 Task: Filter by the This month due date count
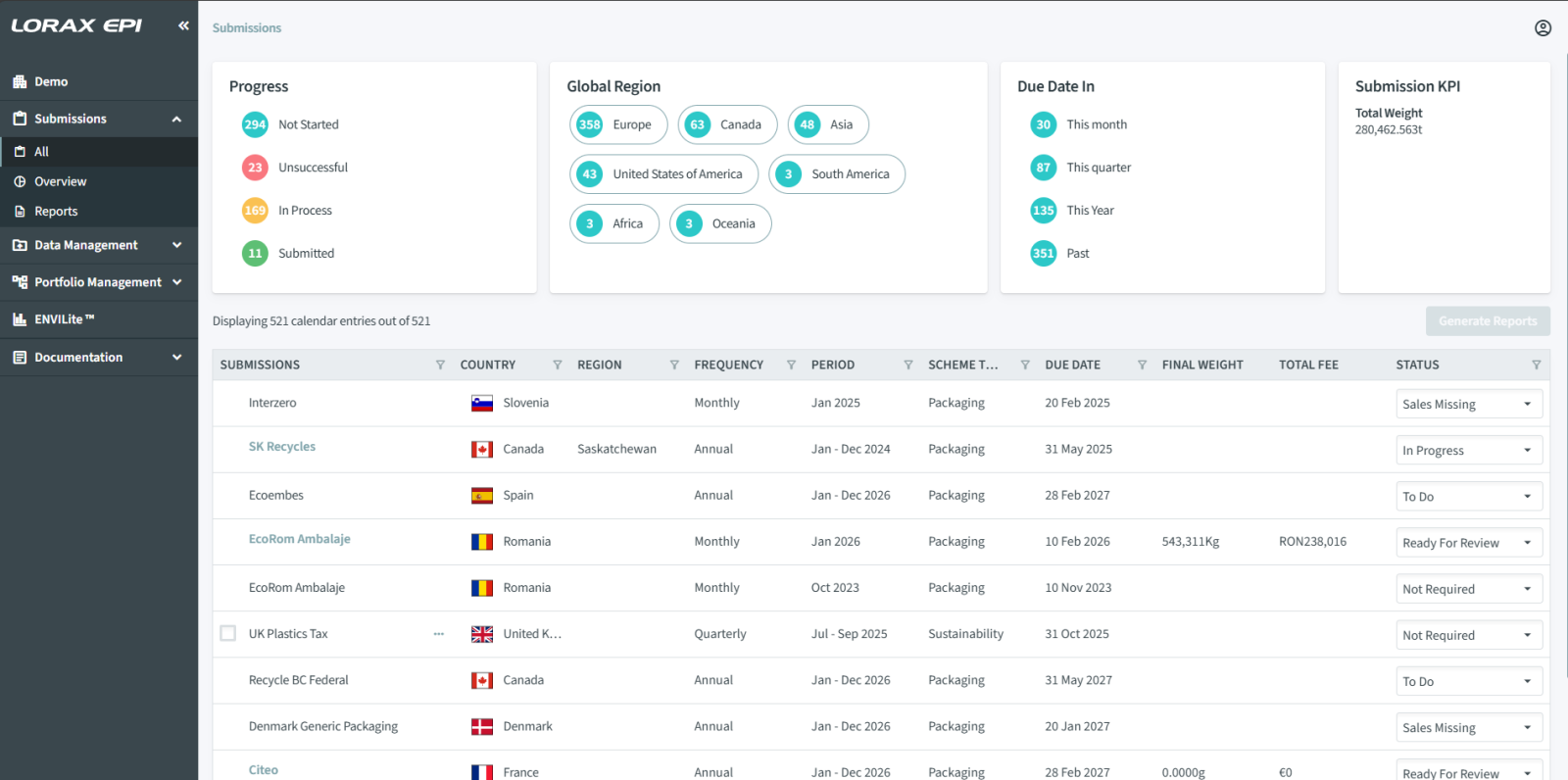coord(1043,124)
